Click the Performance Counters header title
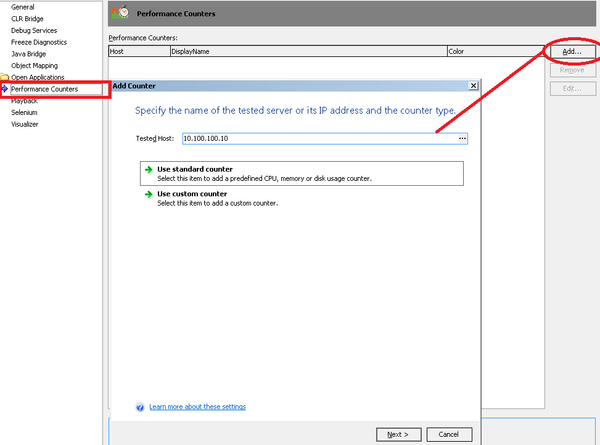This screenshot has height=445, width=600. pyautogui.click(x=176, y=14)
